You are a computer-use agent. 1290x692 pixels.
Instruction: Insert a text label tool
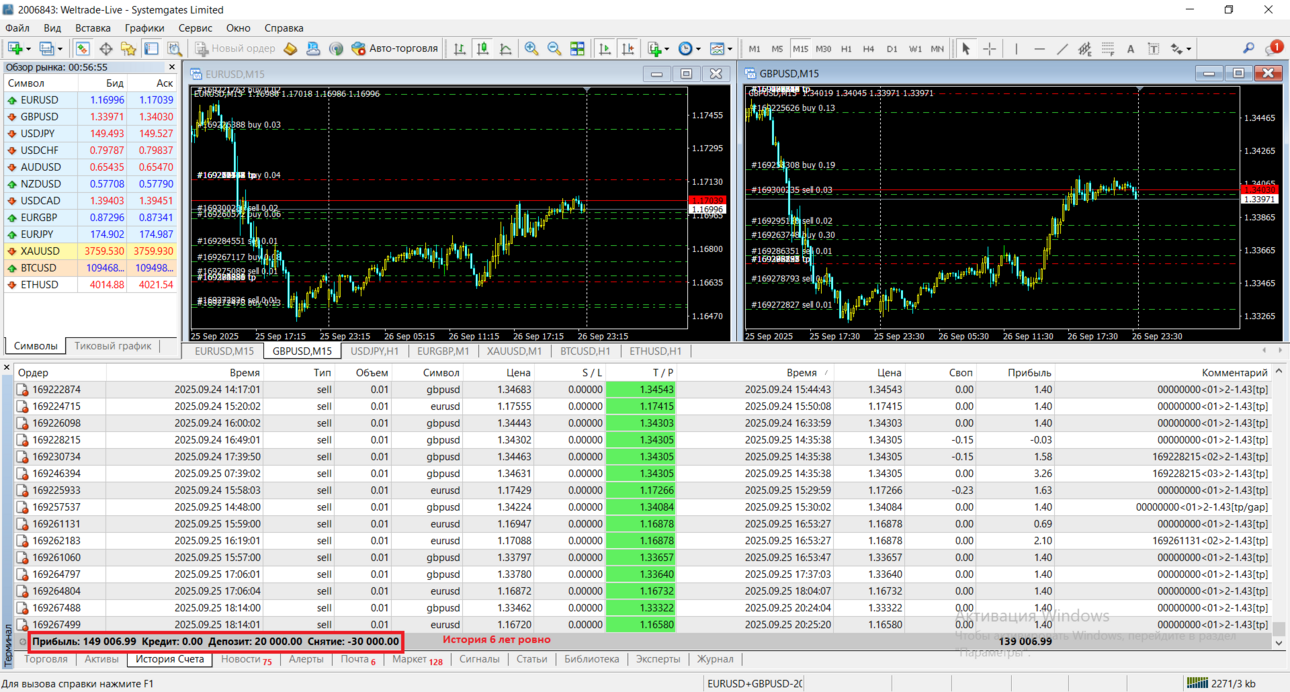pos(1153,48)
